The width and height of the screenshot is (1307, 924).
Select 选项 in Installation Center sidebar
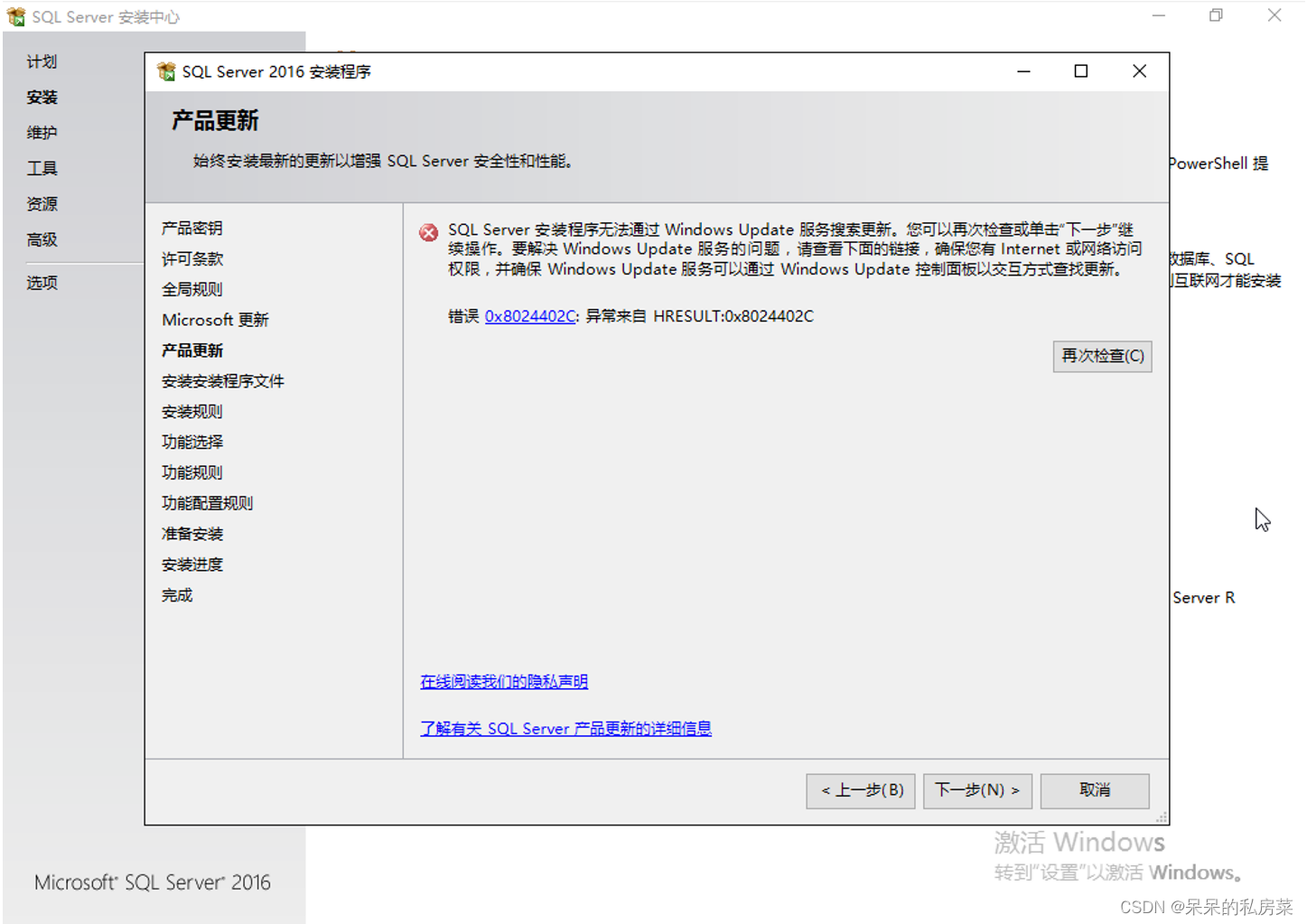pyautogui.click(x=42, y=283)
